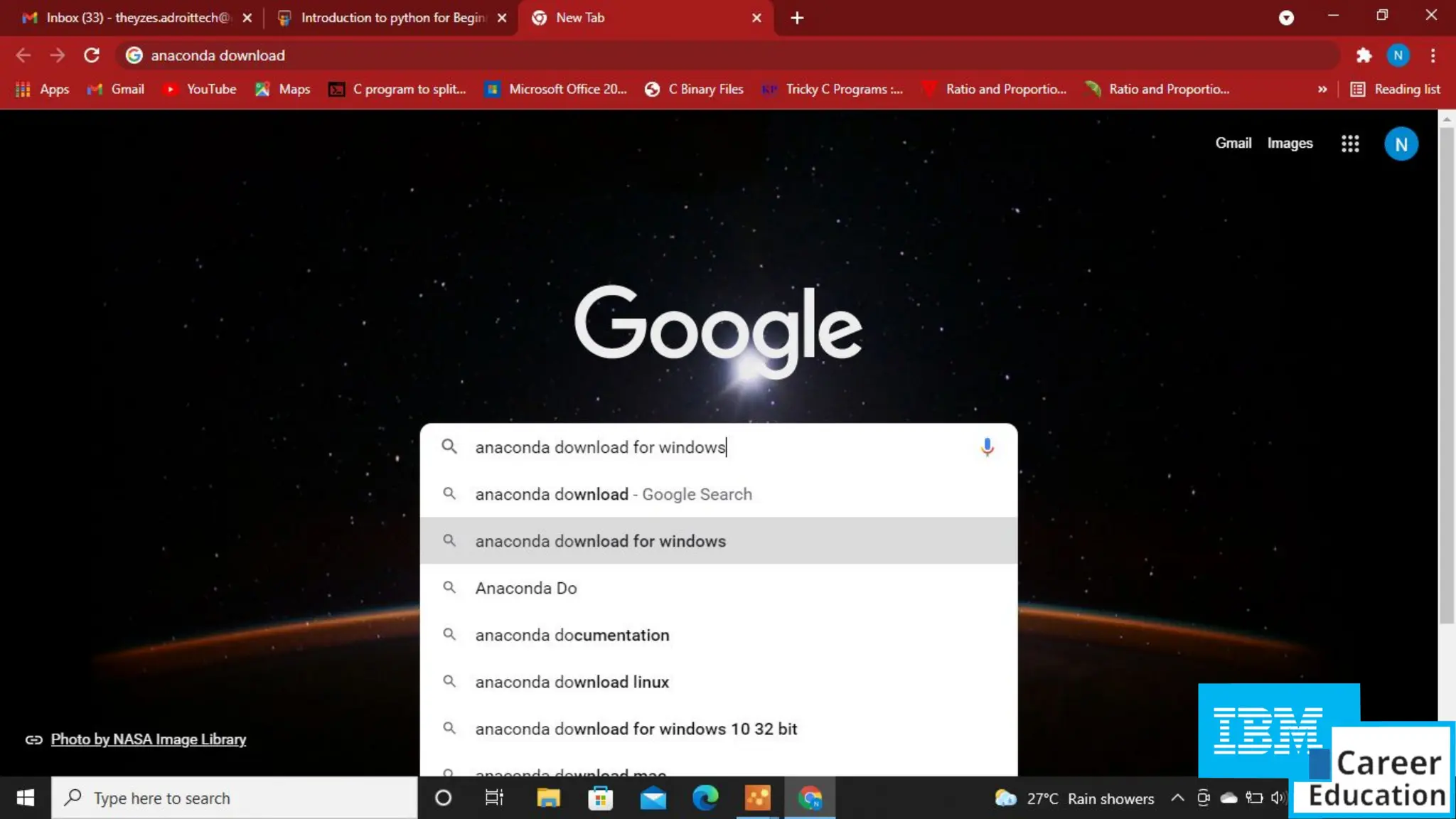Open the Tricky C Programs bookmark

tap(832, 89)
